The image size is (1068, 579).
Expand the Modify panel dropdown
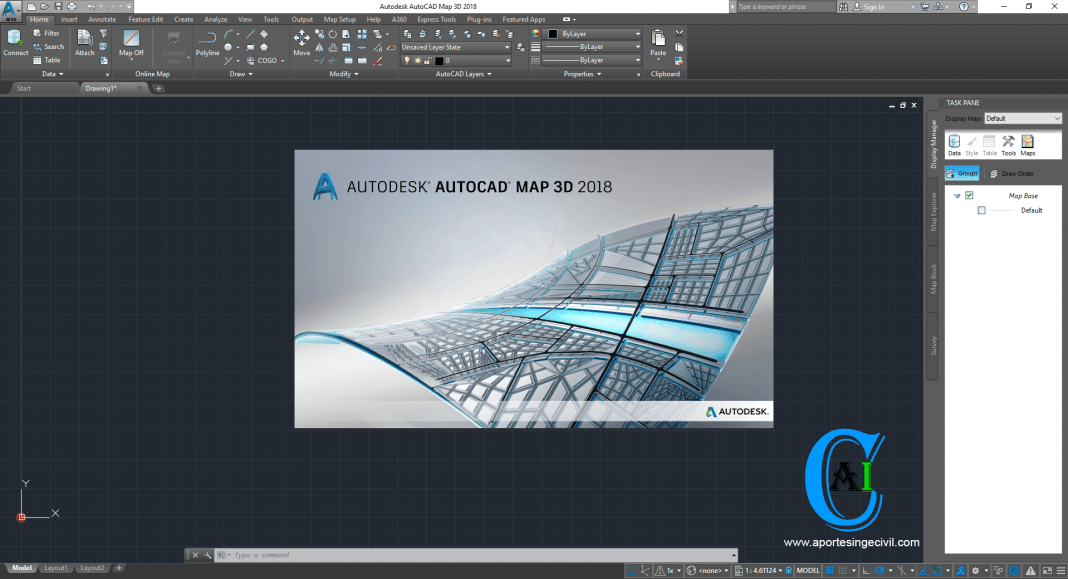tap(343, 74)
